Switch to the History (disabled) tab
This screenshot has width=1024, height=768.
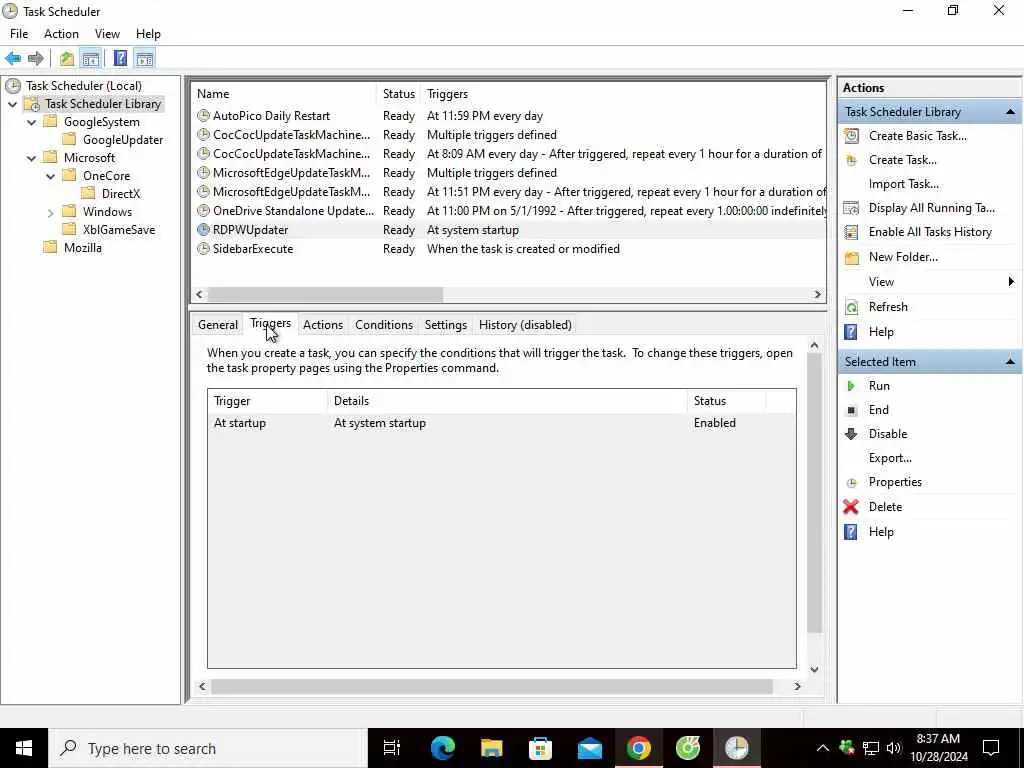point(525,325)
